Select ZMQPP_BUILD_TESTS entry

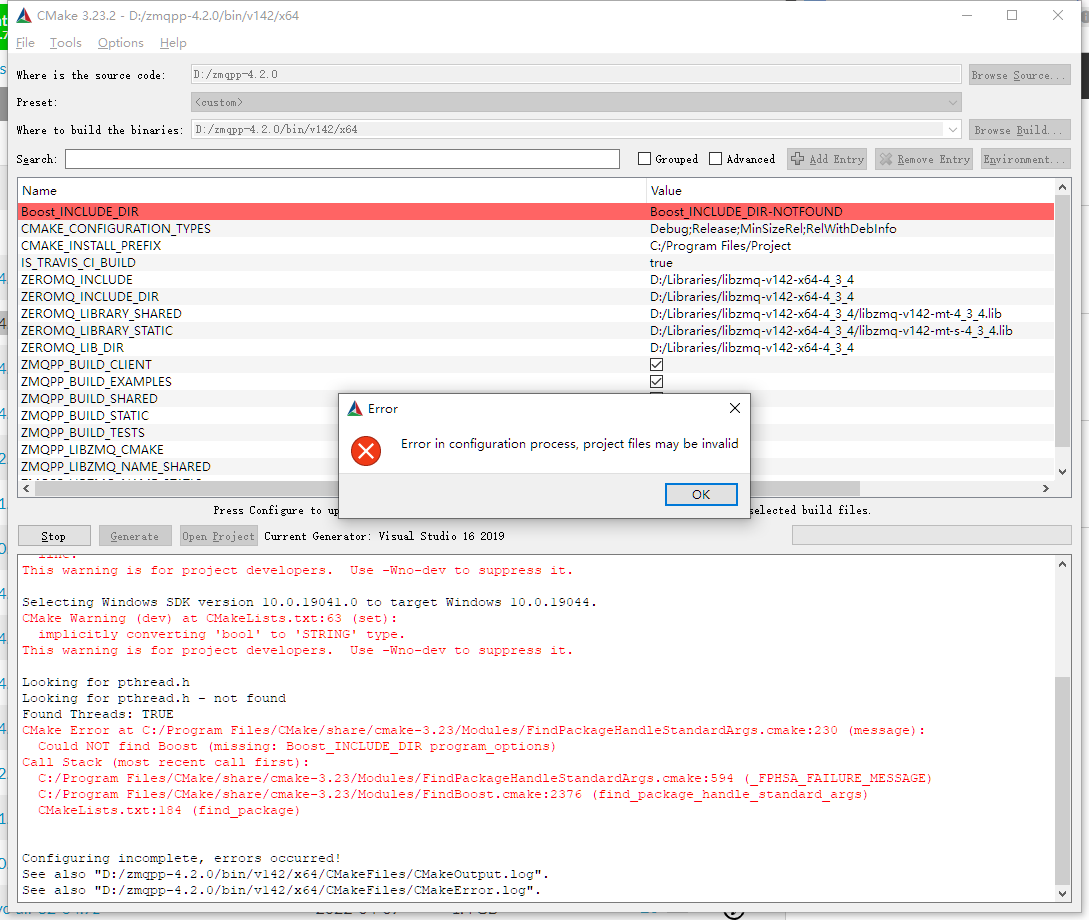pos(83,433)
